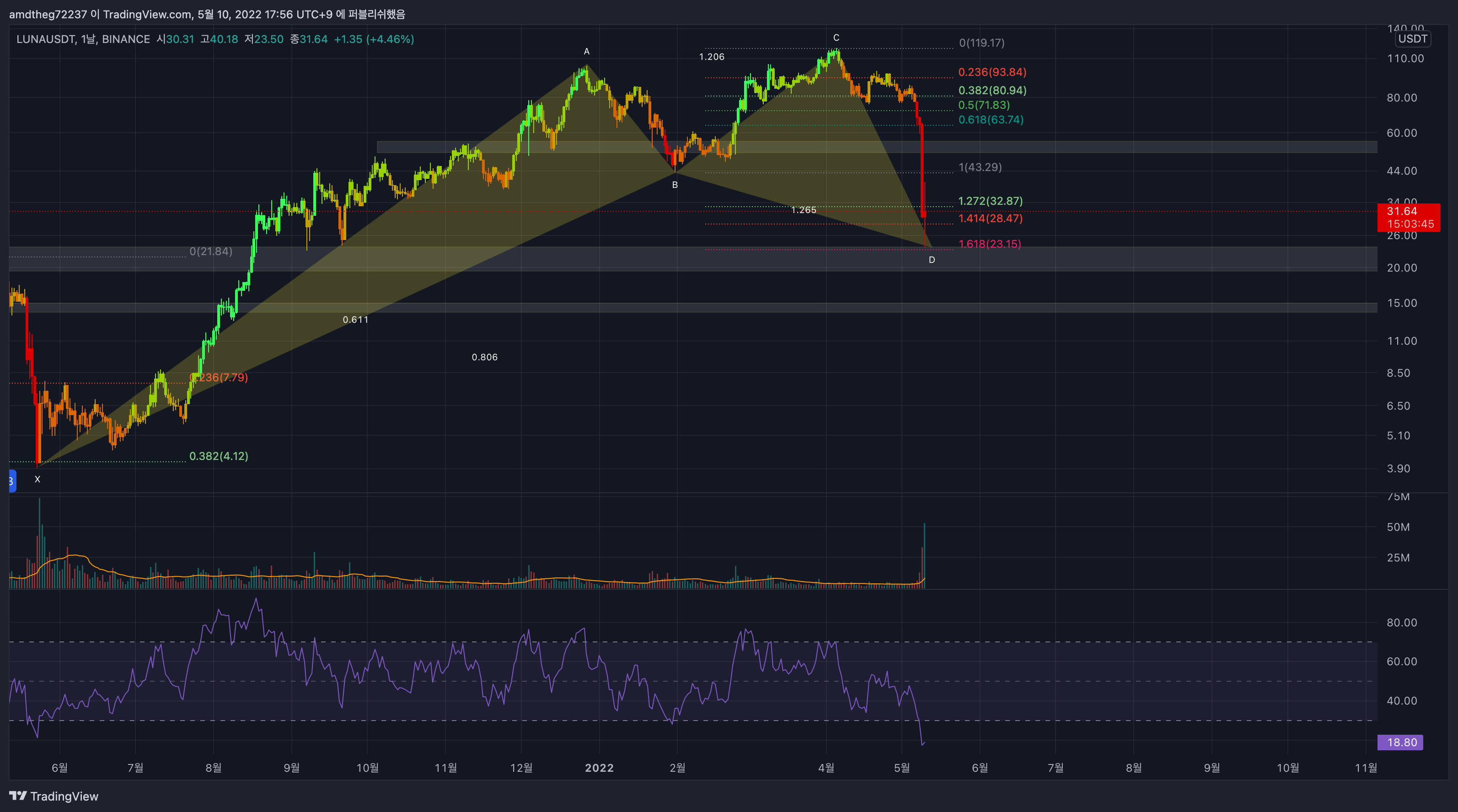Click the TradingView logo icon
Viewport: 1458px width, 812px height.
[18, 796]
